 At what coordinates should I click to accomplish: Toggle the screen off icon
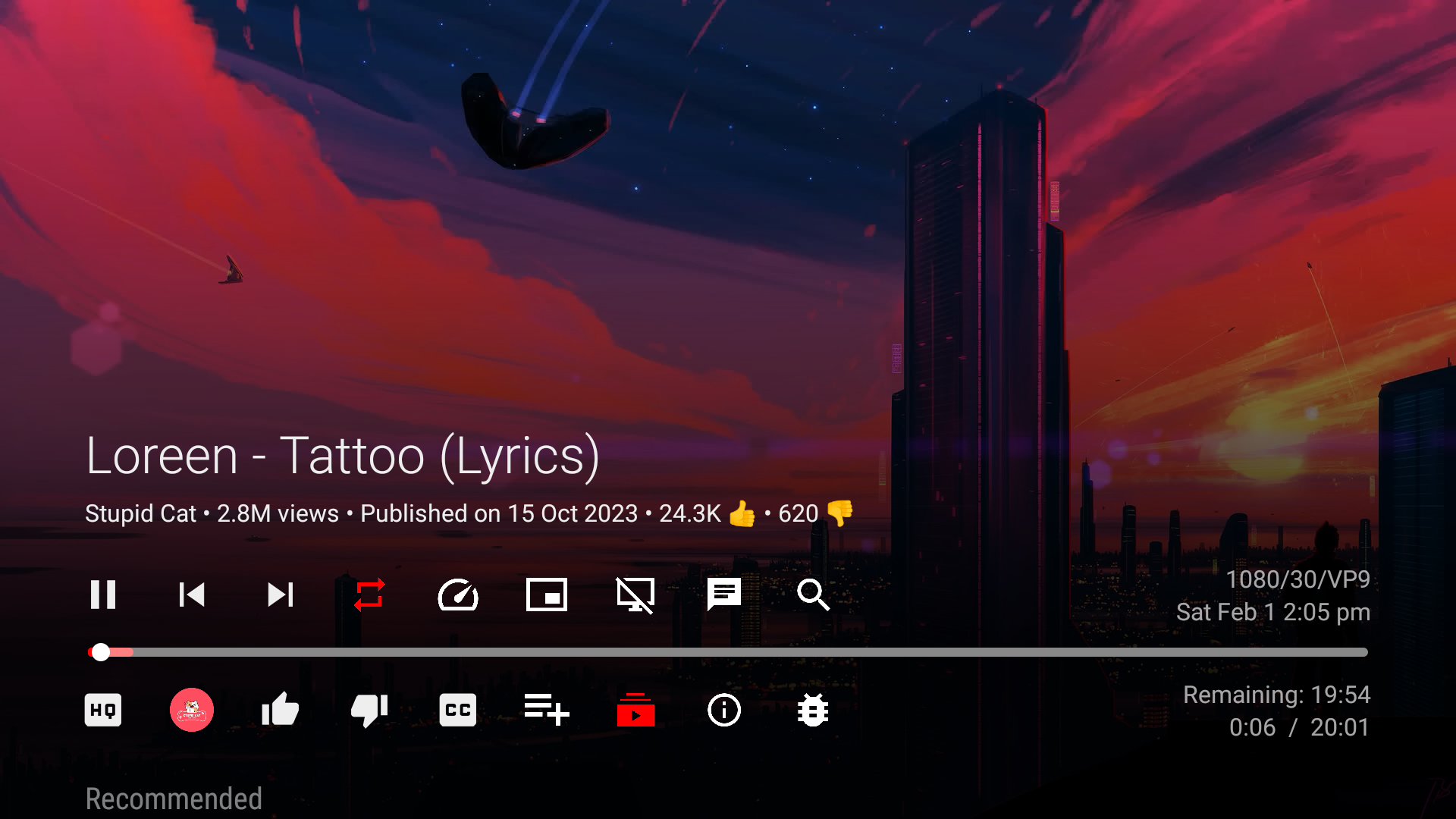pyautogui.click(x=635, y=595)
